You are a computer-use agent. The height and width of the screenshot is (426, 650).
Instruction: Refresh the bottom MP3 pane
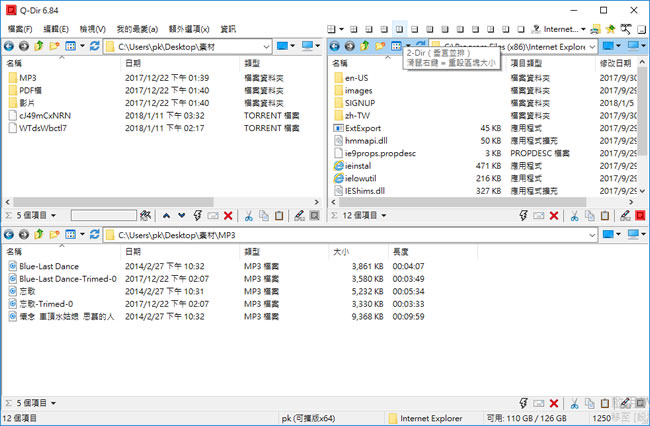click(95, 235)
